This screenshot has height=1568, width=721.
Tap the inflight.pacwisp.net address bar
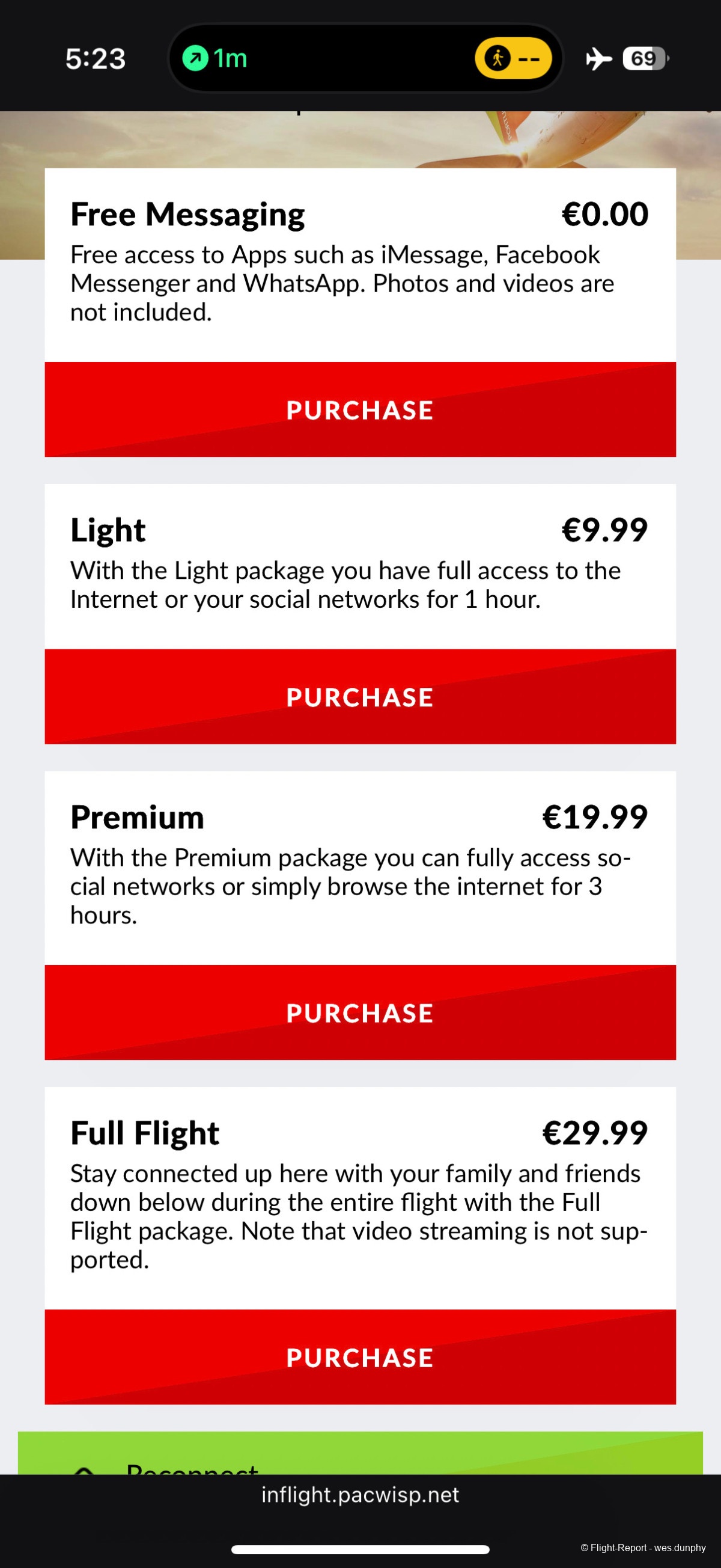point(360,1495)
